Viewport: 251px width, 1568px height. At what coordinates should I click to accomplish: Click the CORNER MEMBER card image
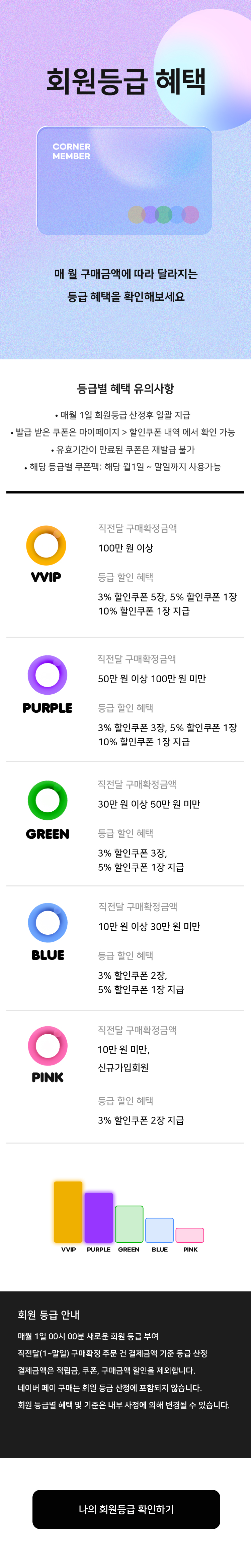point(124,181)
